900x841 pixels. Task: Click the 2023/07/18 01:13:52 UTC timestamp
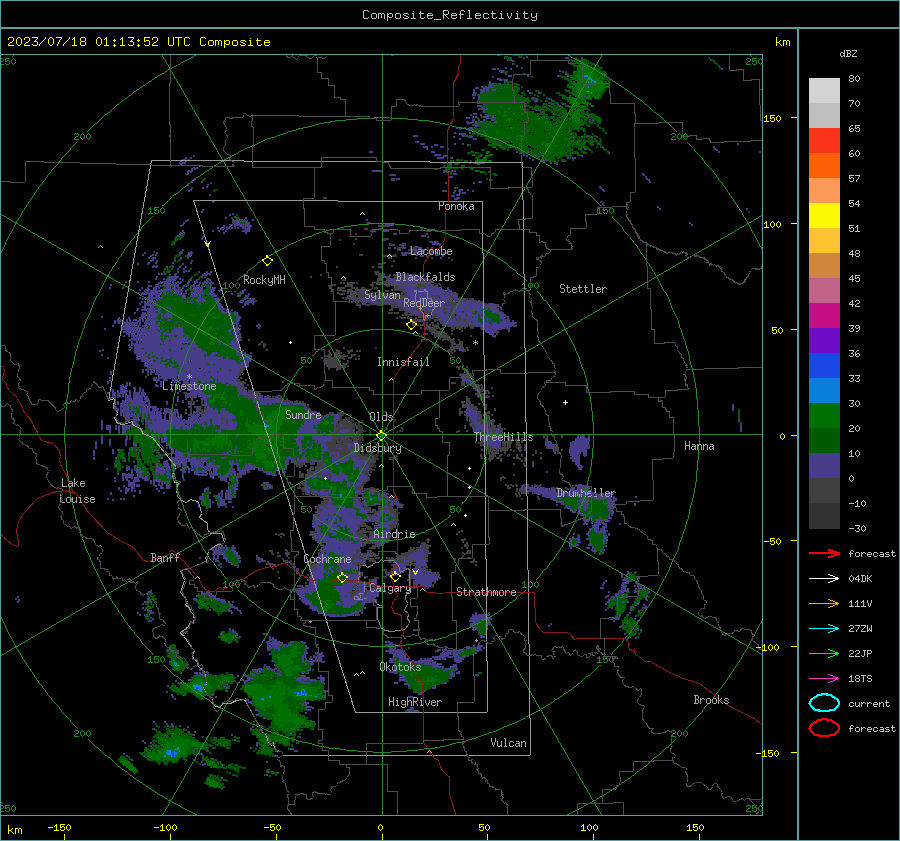click(x=139, y=42)
